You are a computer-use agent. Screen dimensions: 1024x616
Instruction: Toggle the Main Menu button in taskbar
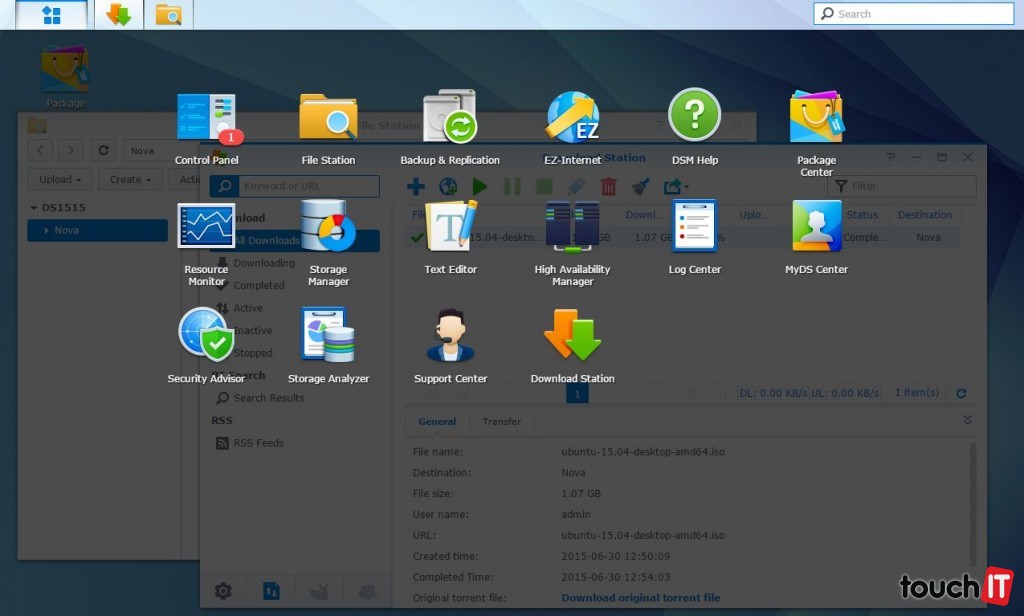coord(51,15)
